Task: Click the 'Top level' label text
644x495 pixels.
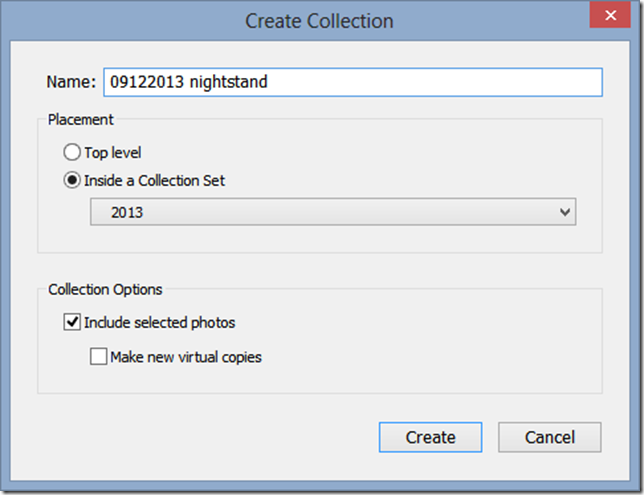Action: click(113, 153)
